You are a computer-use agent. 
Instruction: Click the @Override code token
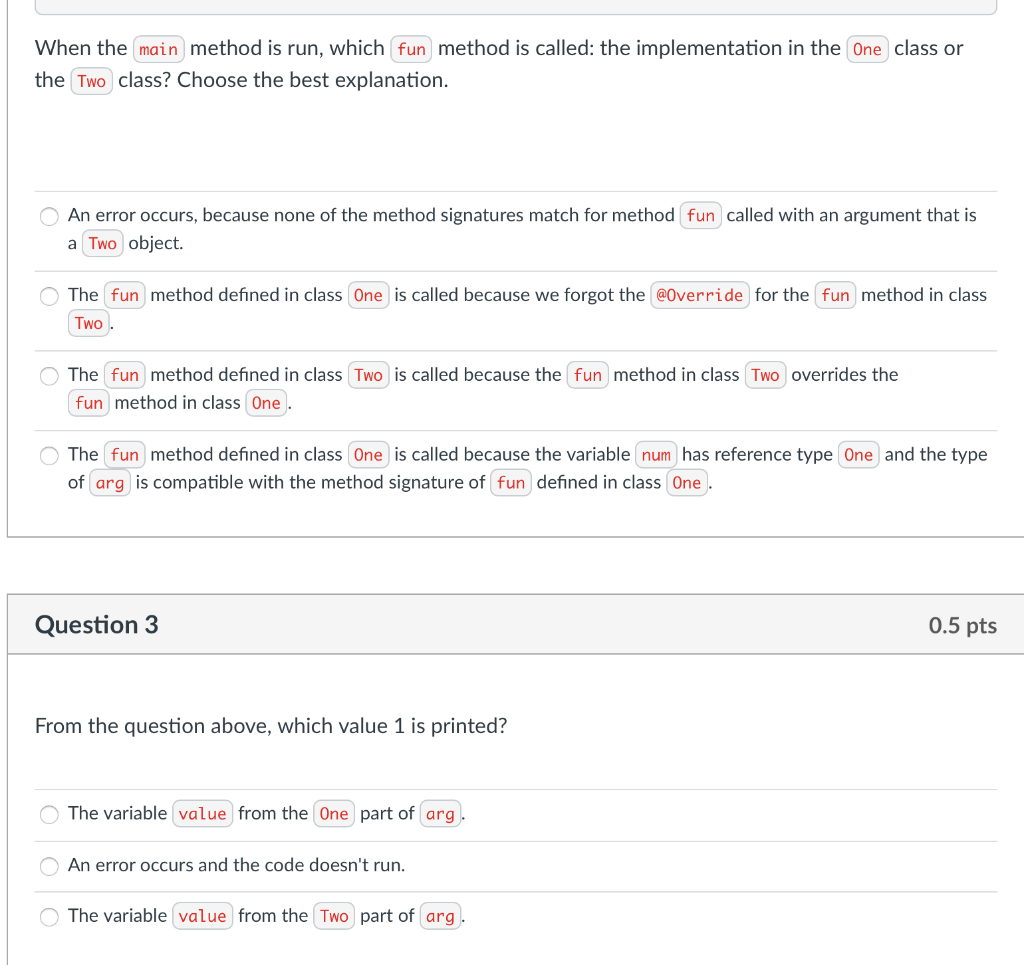point(700,295)
